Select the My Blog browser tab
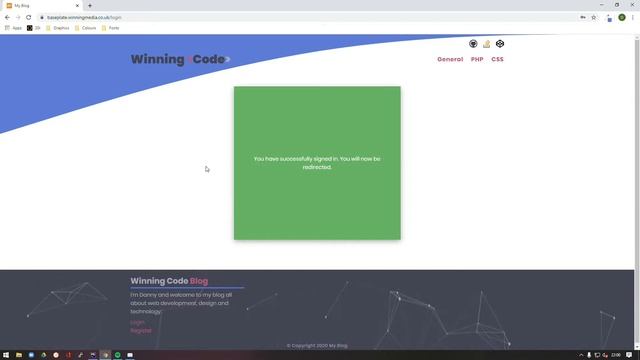This screenshot has width=640, height=360. coord(42,6)
